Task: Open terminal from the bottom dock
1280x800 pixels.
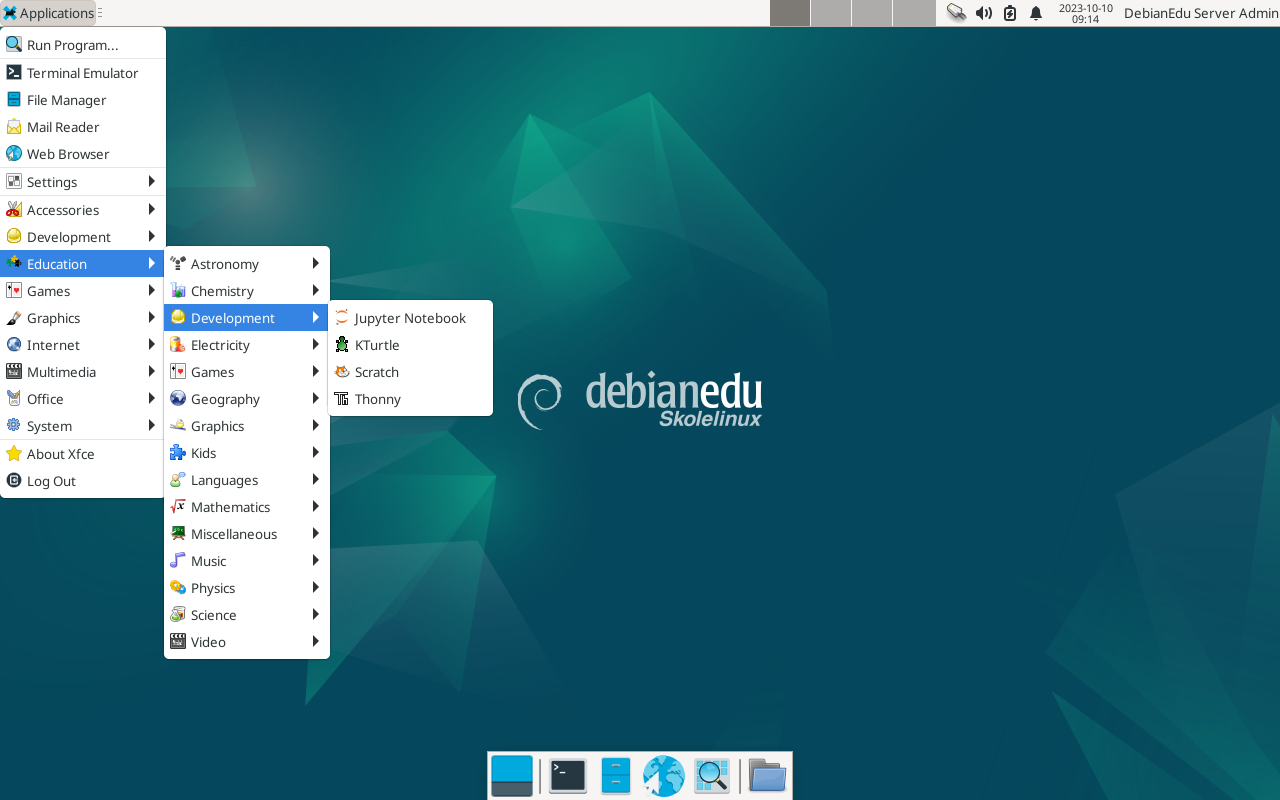Action: point(567,776)
